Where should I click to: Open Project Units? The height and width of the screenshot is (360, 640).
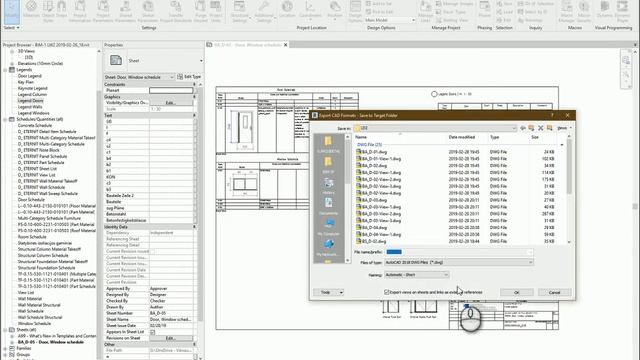(216, 11)
